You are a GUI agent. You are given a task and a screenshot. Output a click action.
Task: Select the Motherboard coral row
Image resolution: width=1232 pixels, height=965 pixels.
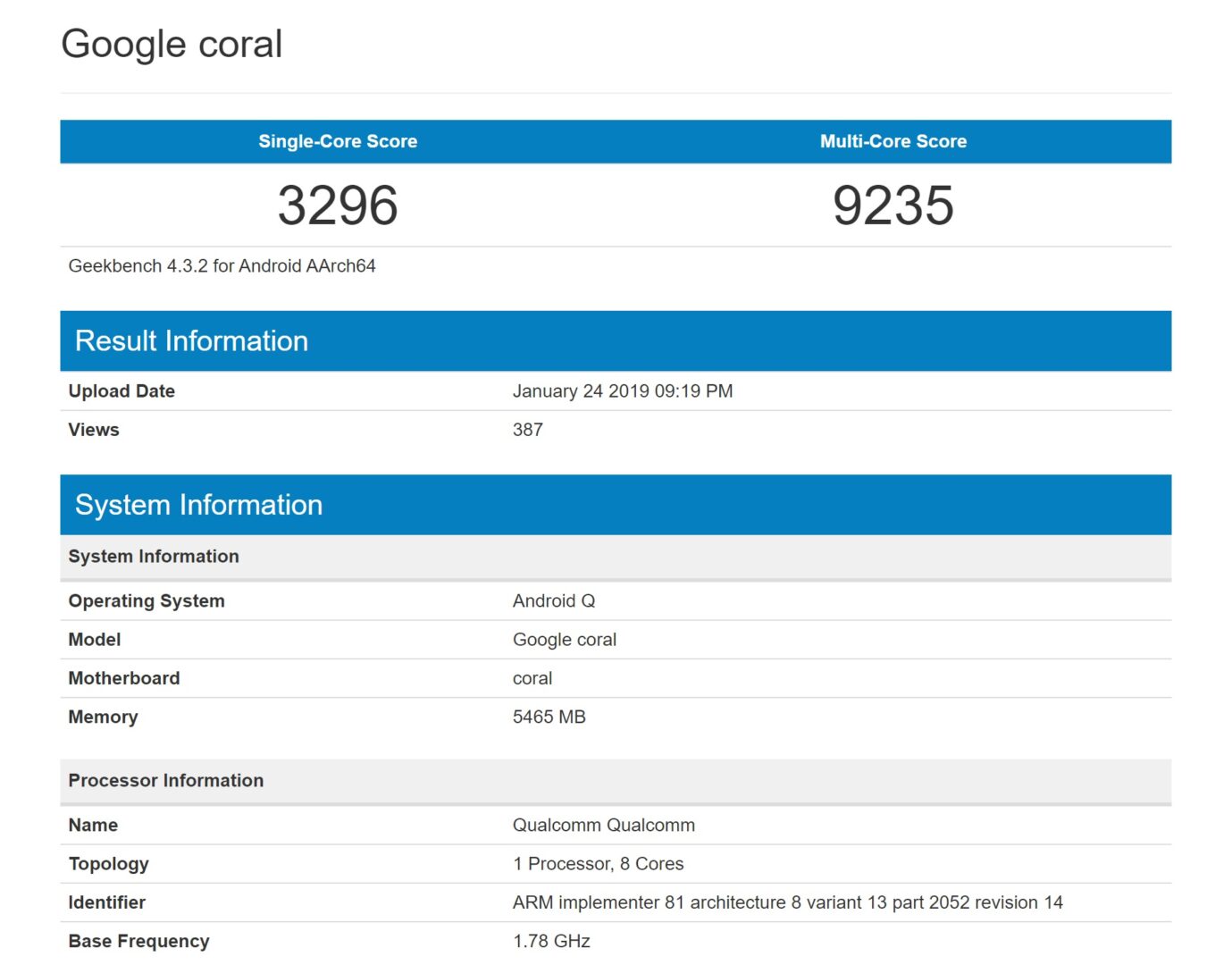[532, 677]
